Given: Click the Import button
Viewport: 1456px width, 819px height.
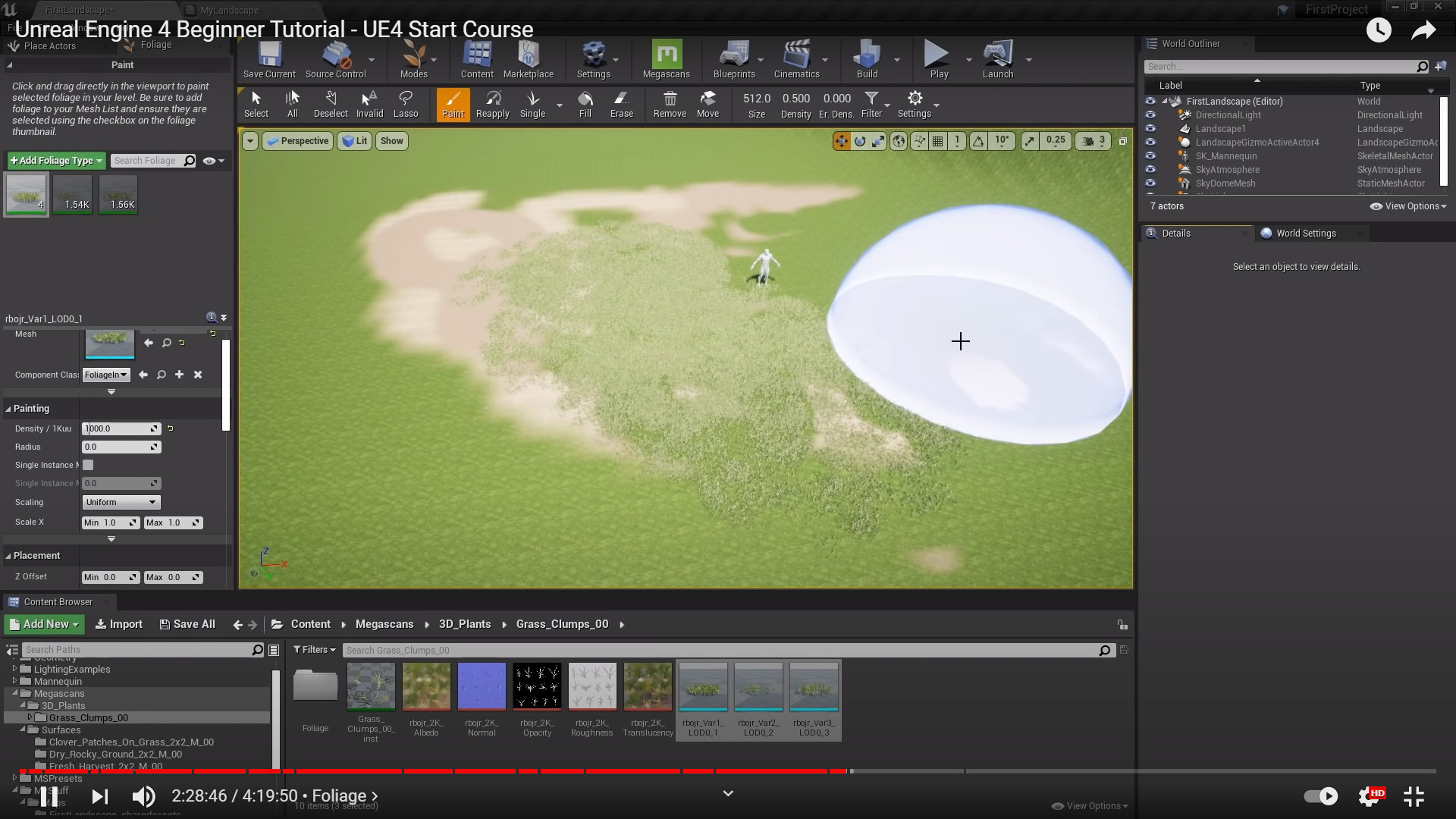Looking at the screenshot, I should click(119, 624).
